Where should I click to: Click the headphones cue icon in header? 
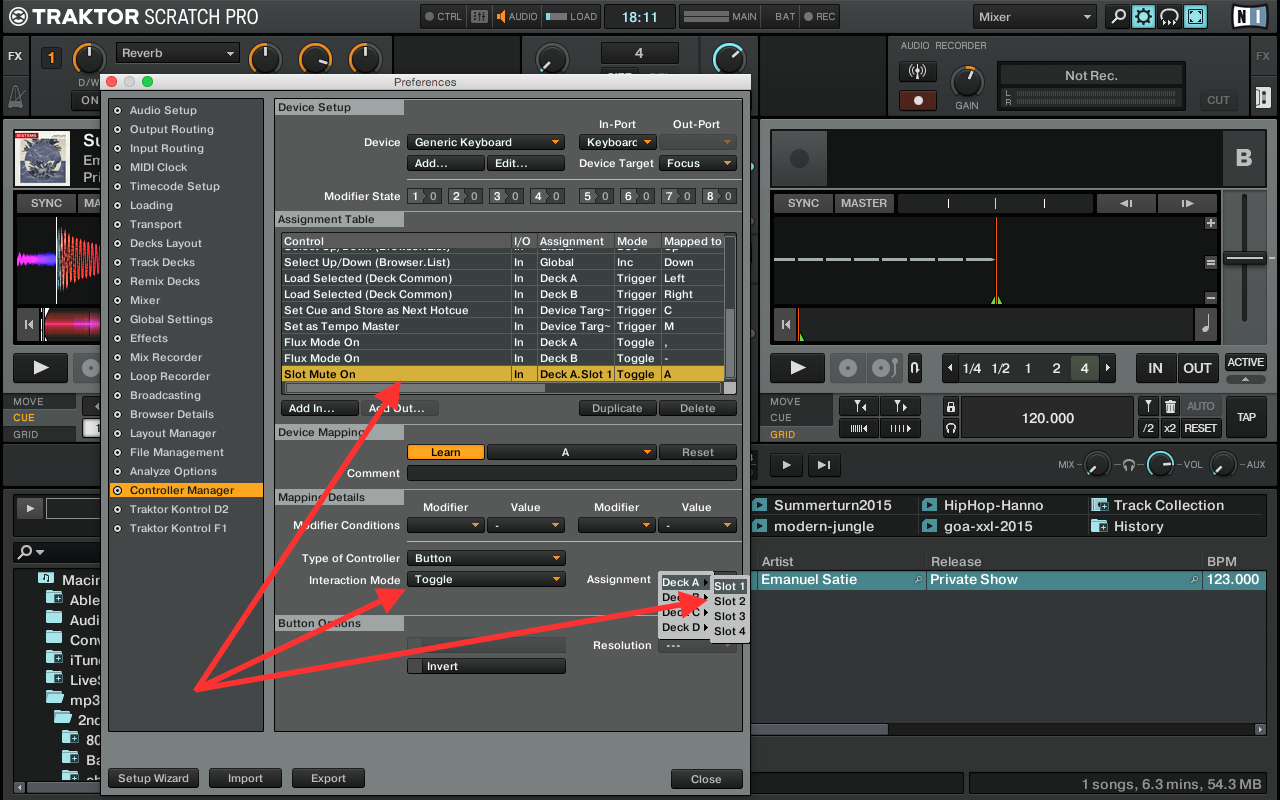[1168, 17]
